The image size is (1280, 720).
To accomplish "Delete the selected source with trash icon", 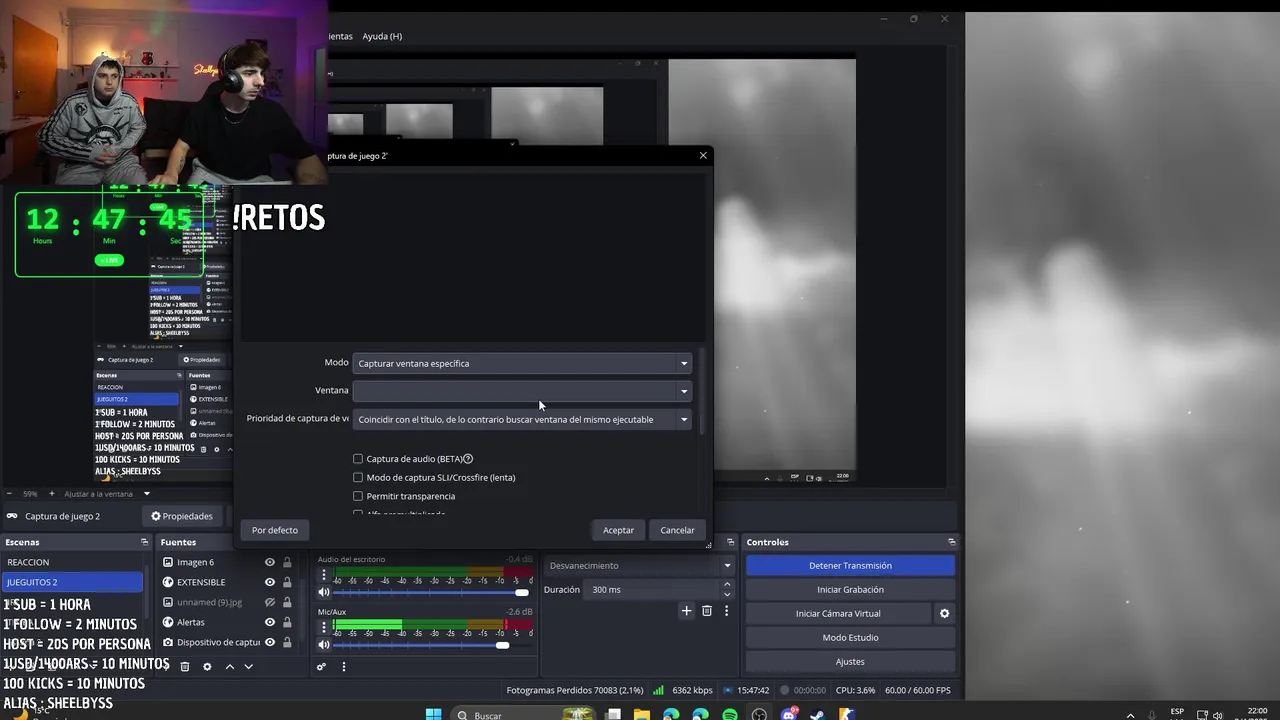I will pos(185,666).
